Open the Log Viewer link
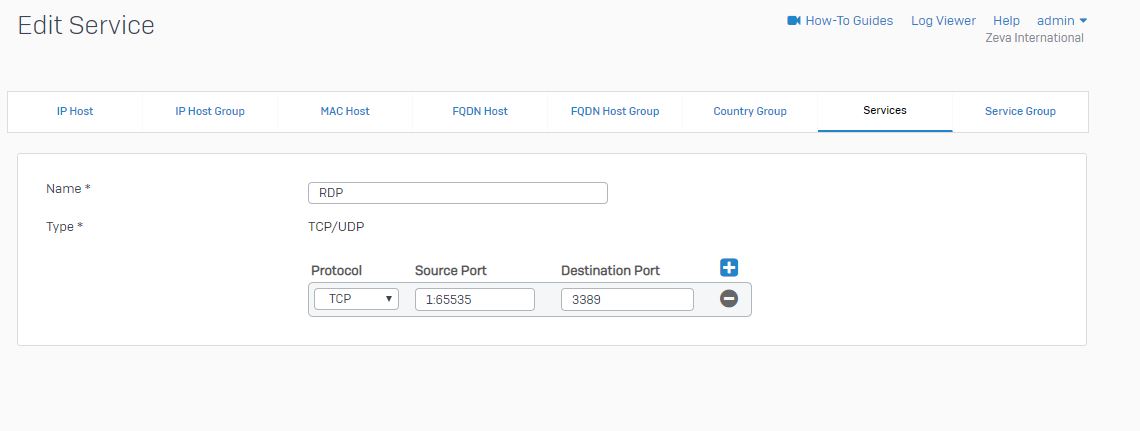Image resolution: width=1140 pixels, height=431 pixels. 943,21
